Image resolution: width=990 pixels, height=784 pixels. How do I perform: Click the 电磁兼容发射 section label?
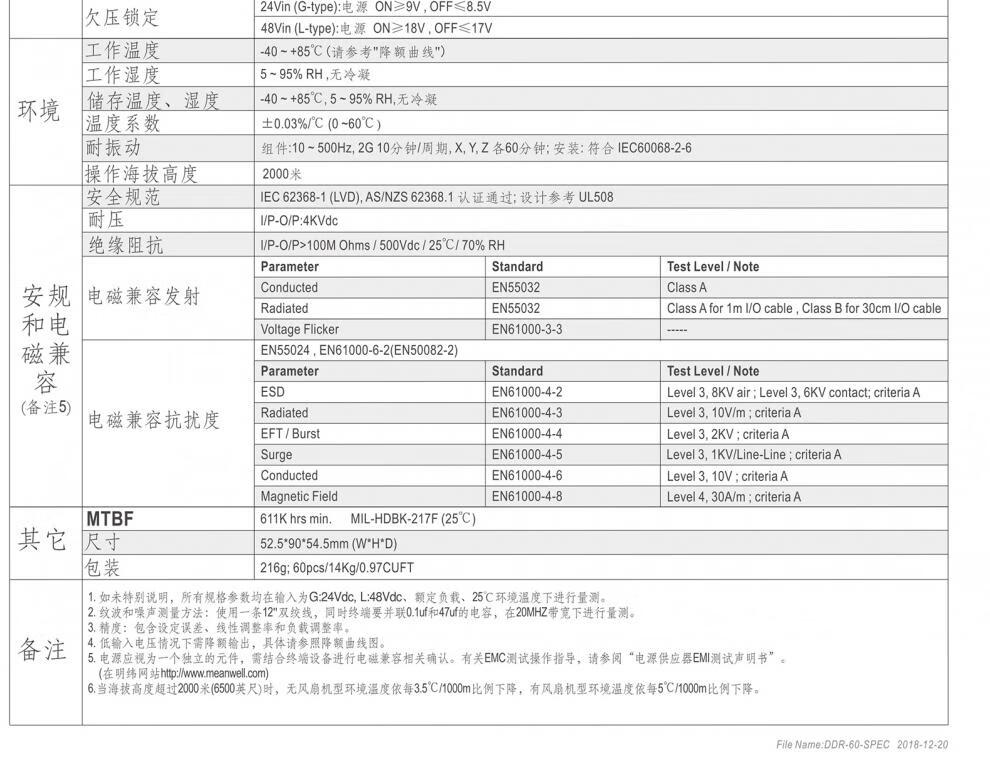[144, 296]
